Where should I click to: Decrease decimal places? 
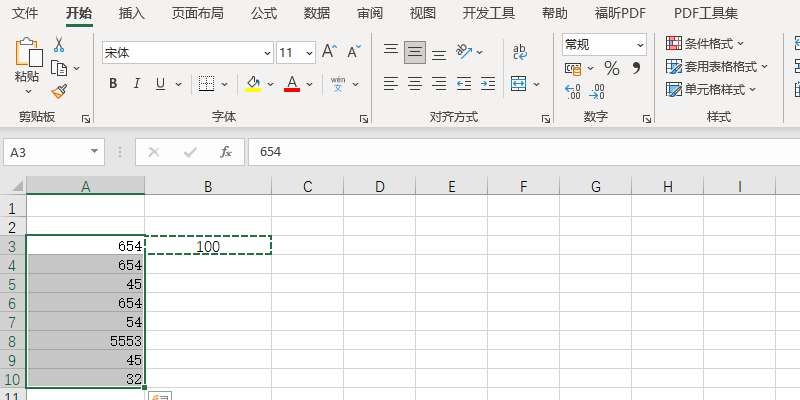[596, 91]
